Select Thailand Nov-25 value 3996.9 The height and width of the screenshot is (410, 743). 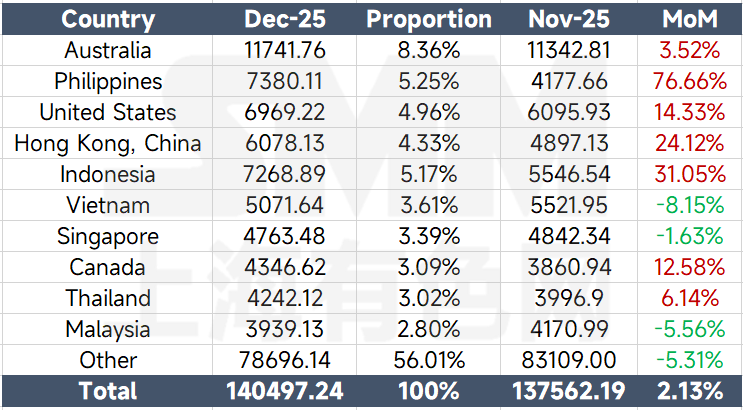coord(568,298)
